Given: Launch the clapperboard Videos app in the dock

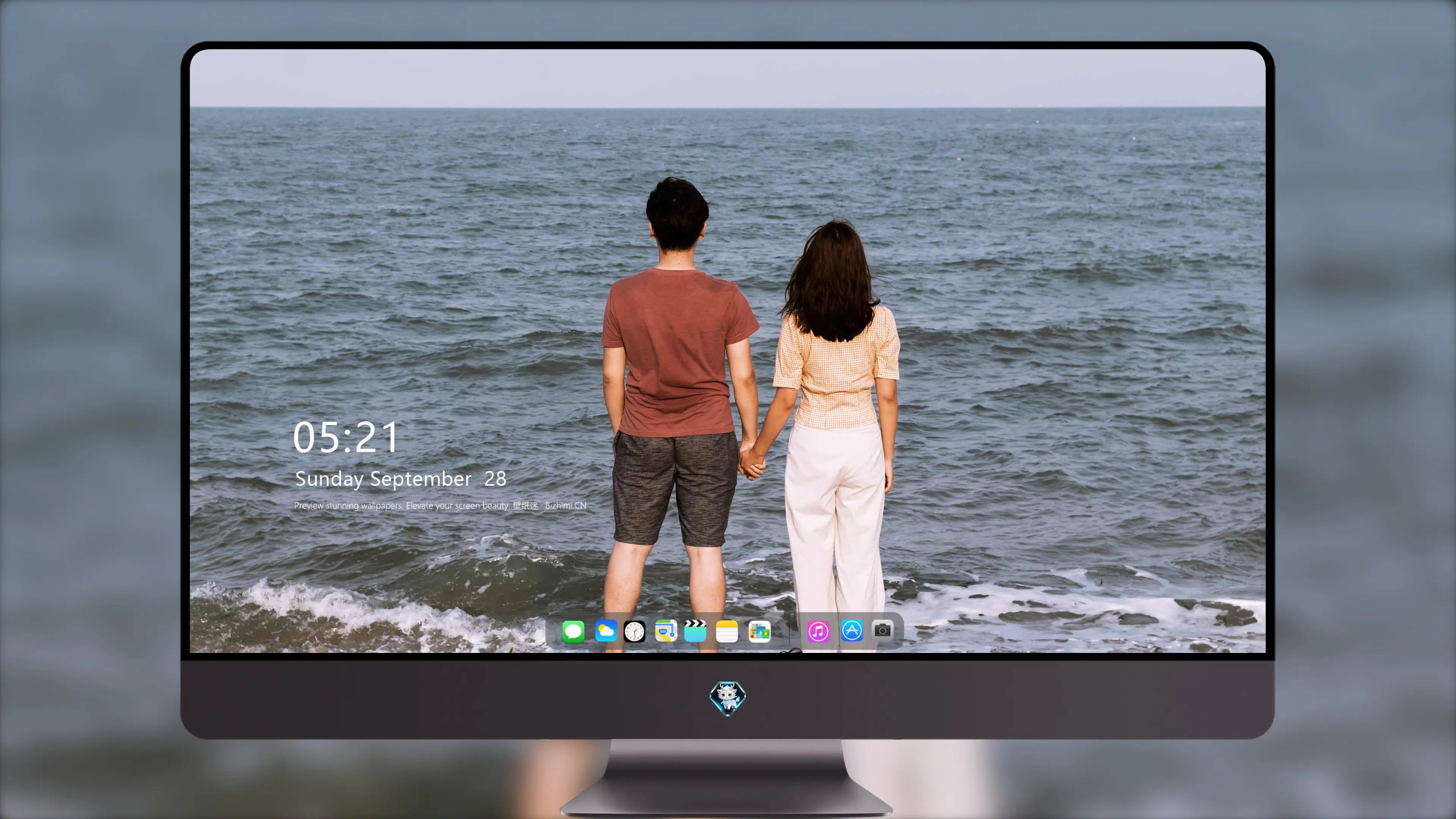Looking at the screenshot, I should (695, 631).
